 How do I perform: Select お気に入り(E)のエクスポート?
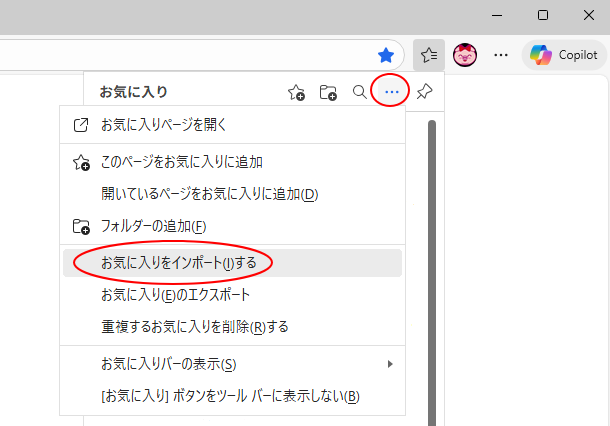(x=232, y=295)
